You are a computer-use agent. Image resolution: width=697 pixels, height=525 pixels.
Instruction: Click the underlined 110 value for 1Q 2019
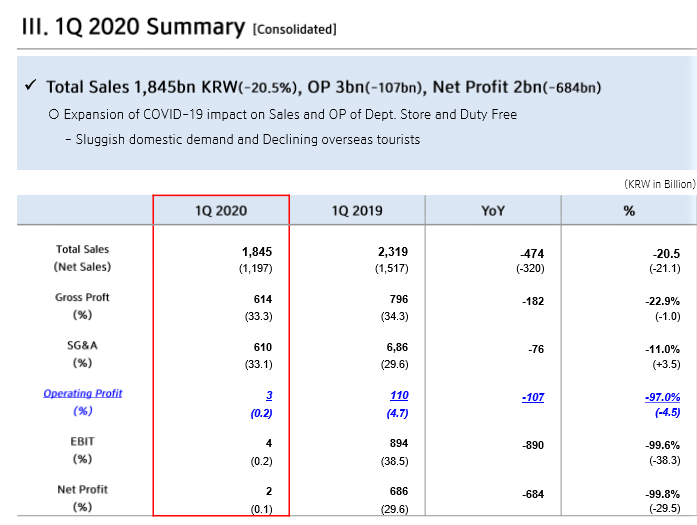(x=397, y=395)
